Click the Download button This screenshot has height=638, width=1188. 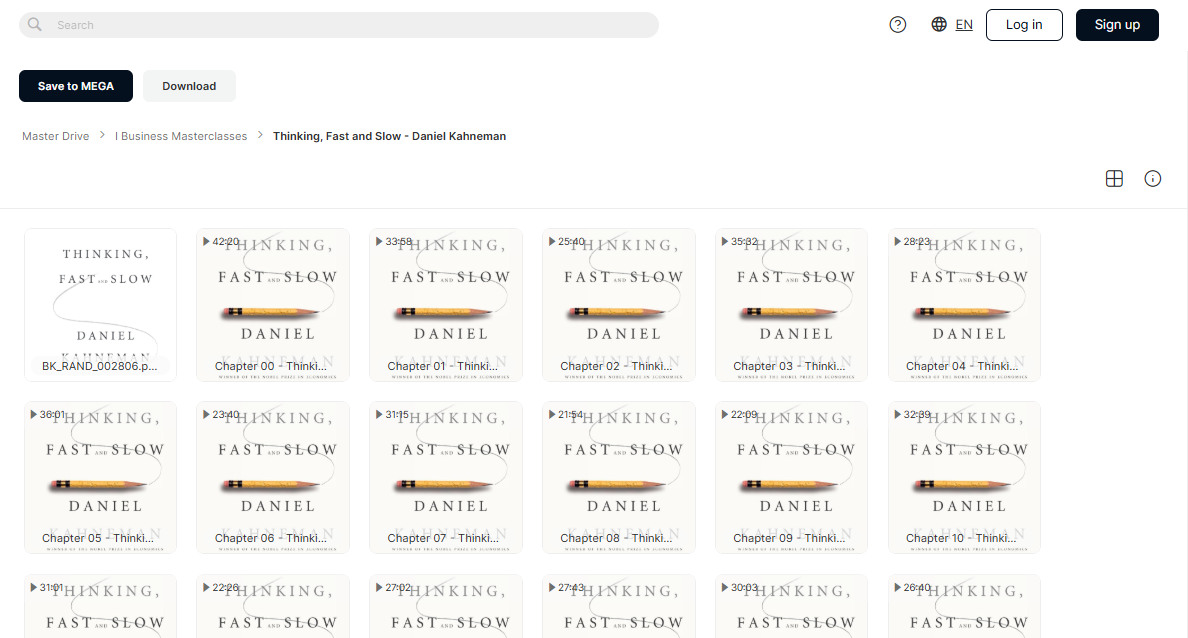[189, 86]
